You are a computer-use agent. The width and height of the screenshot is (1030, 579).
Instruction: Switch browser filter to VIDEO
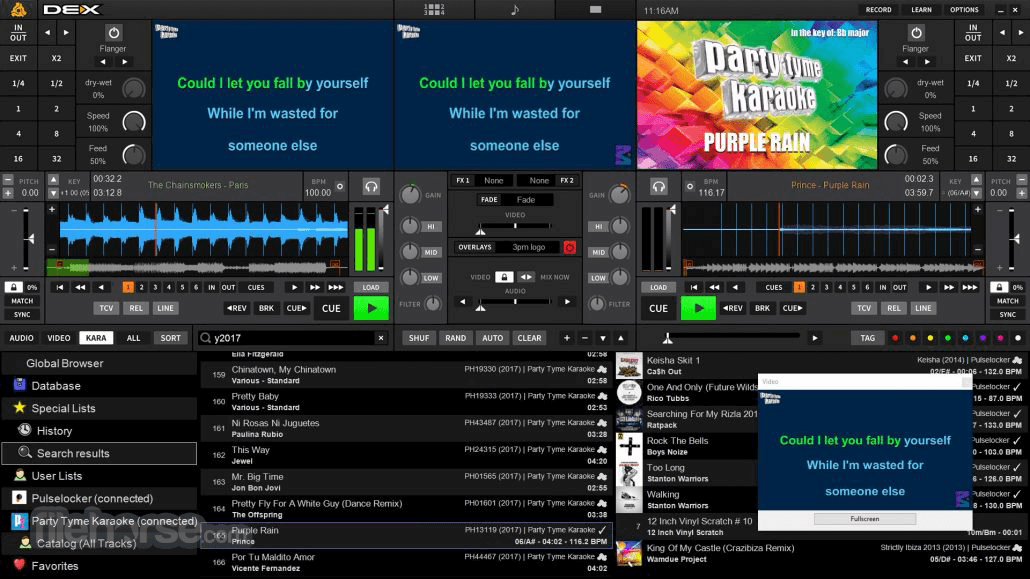[58, 338]
